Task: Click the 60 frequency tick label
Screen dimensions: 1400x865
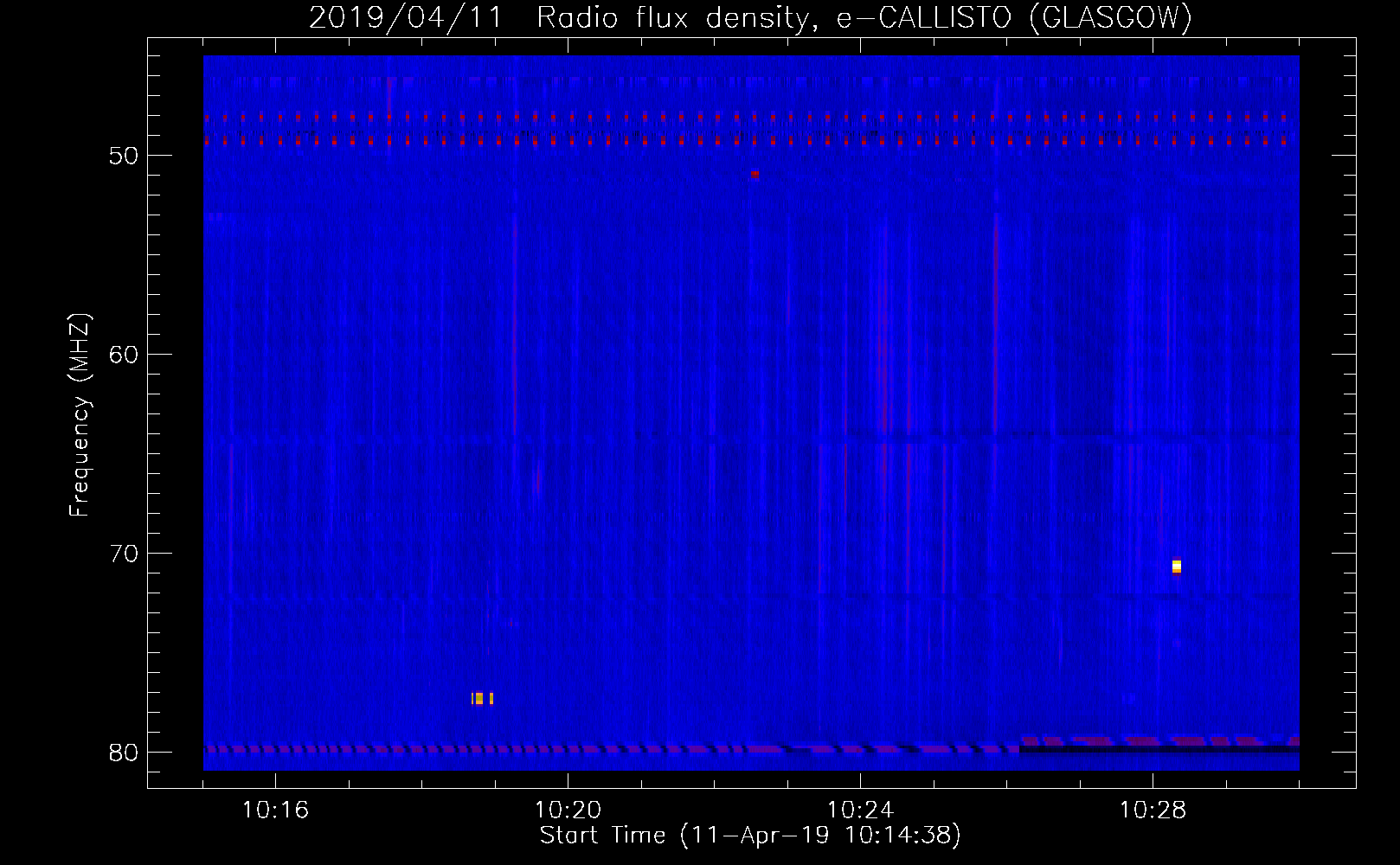Action: coord(124,355)
